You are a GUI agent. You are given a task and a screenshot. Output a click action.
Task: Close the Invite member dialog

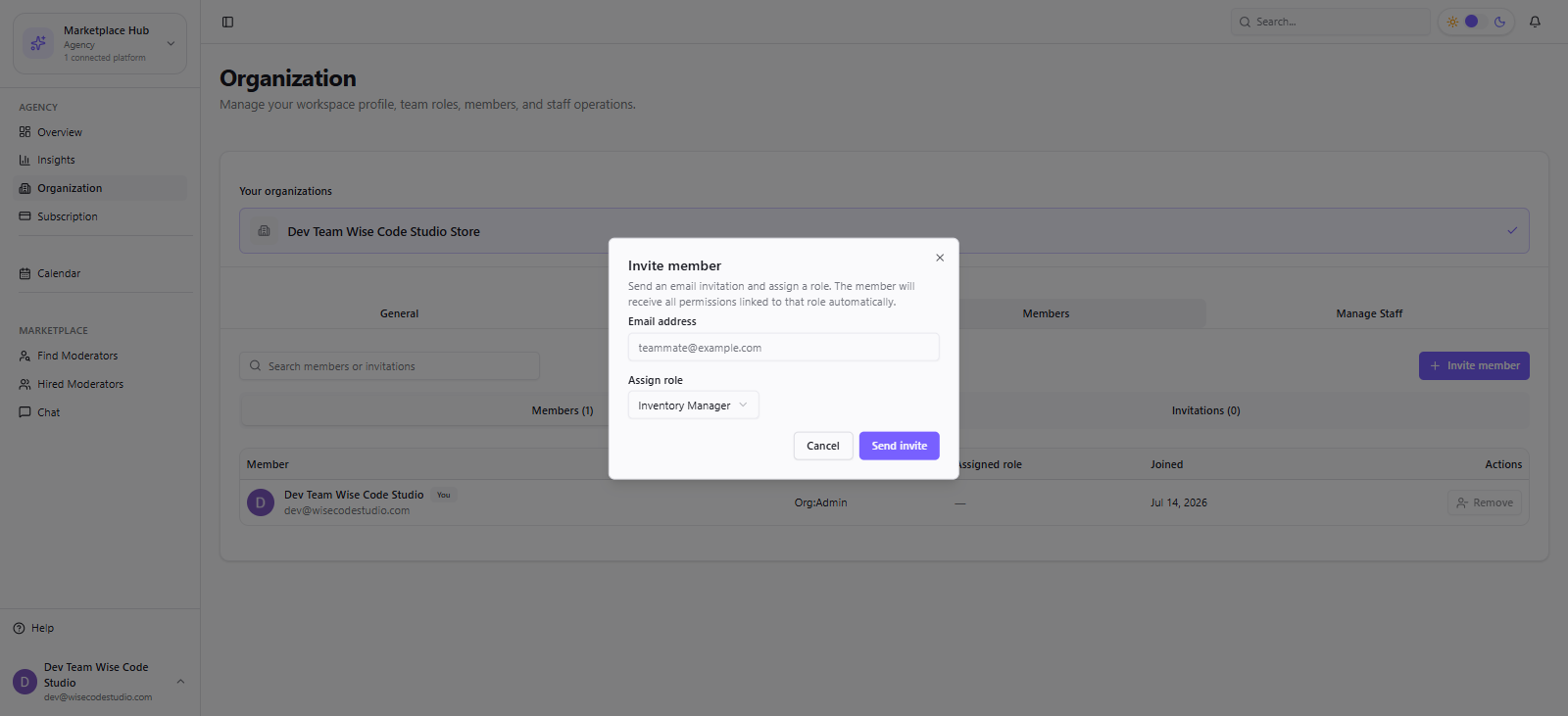[940, 258]
